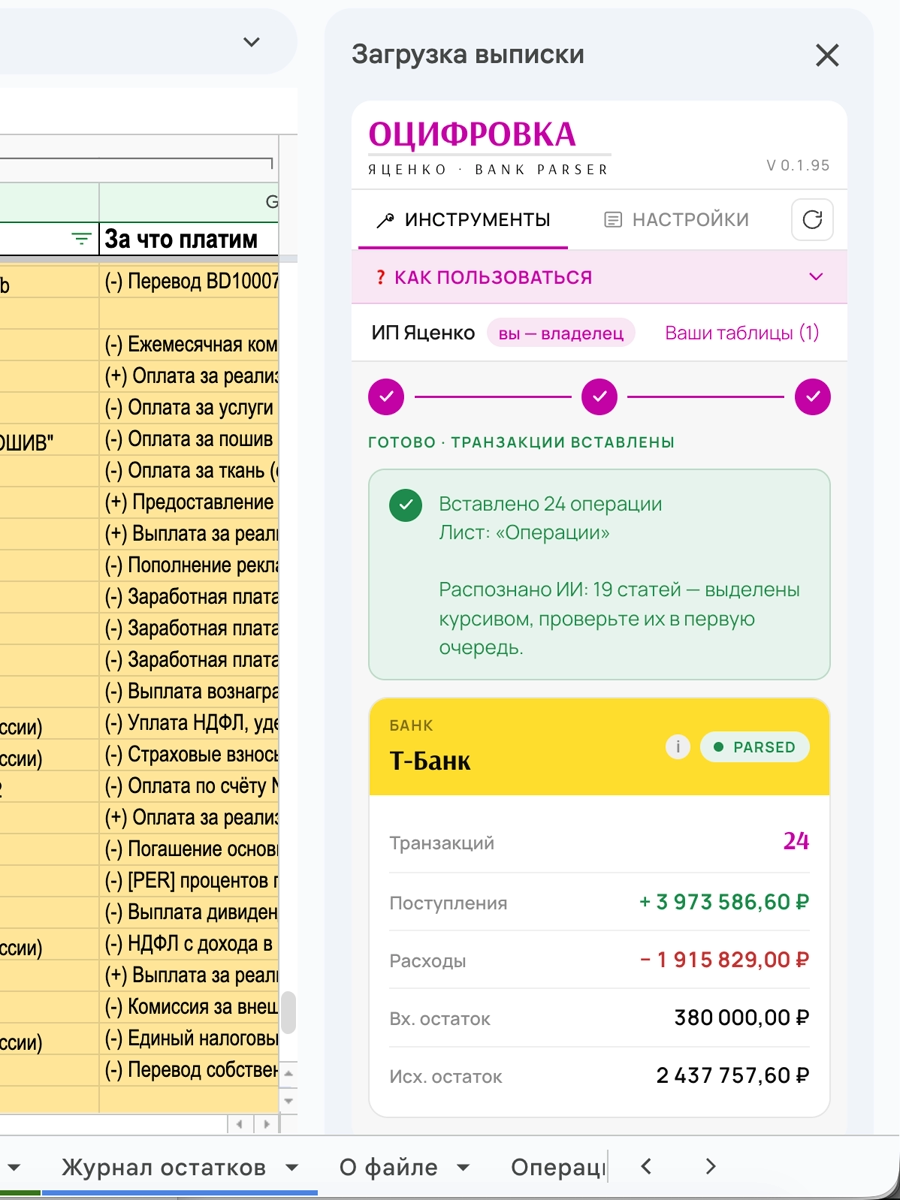Select cell (-) Оплата по счёту

point(189,786)
